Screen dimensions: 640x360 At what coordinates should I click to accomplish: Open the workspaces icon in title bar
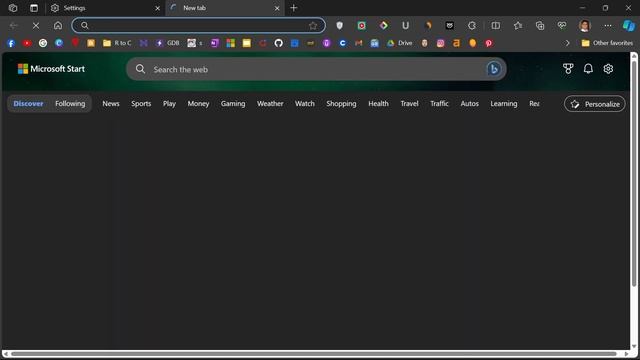point(13,8)
